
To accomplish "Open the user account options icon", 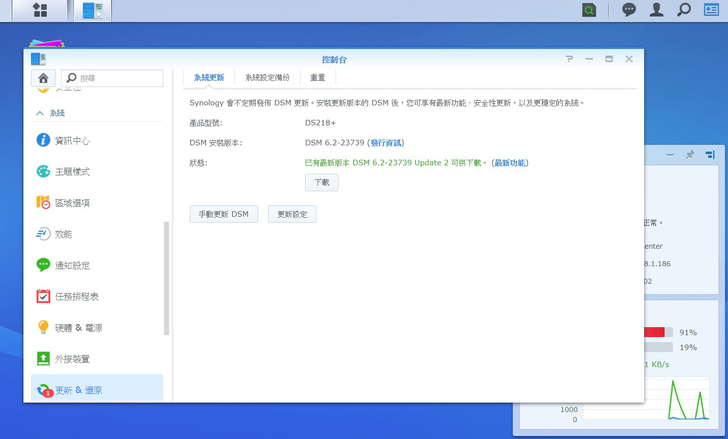I will [x=656, y=10].
